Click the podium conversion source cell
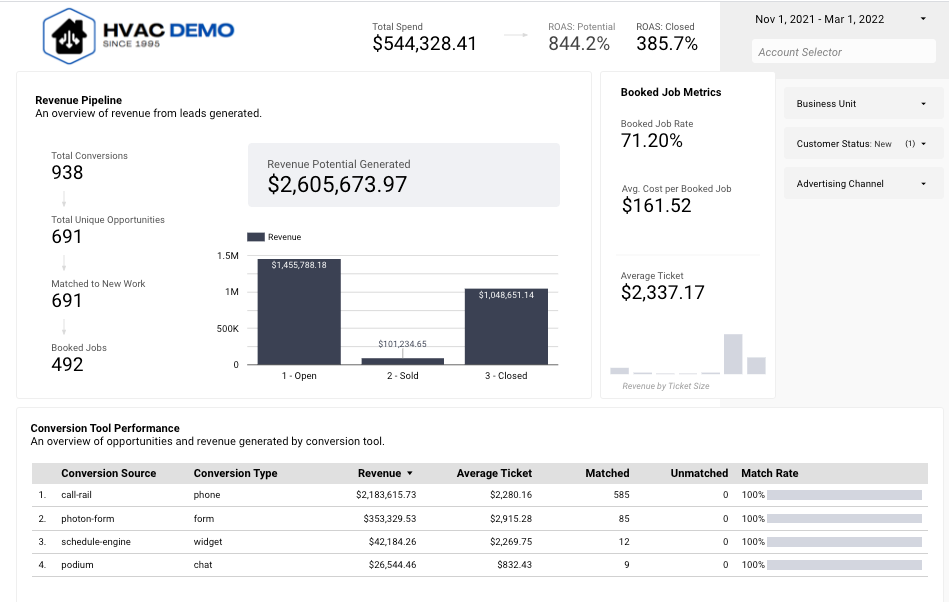949x602 pixels. click(77, 564)
